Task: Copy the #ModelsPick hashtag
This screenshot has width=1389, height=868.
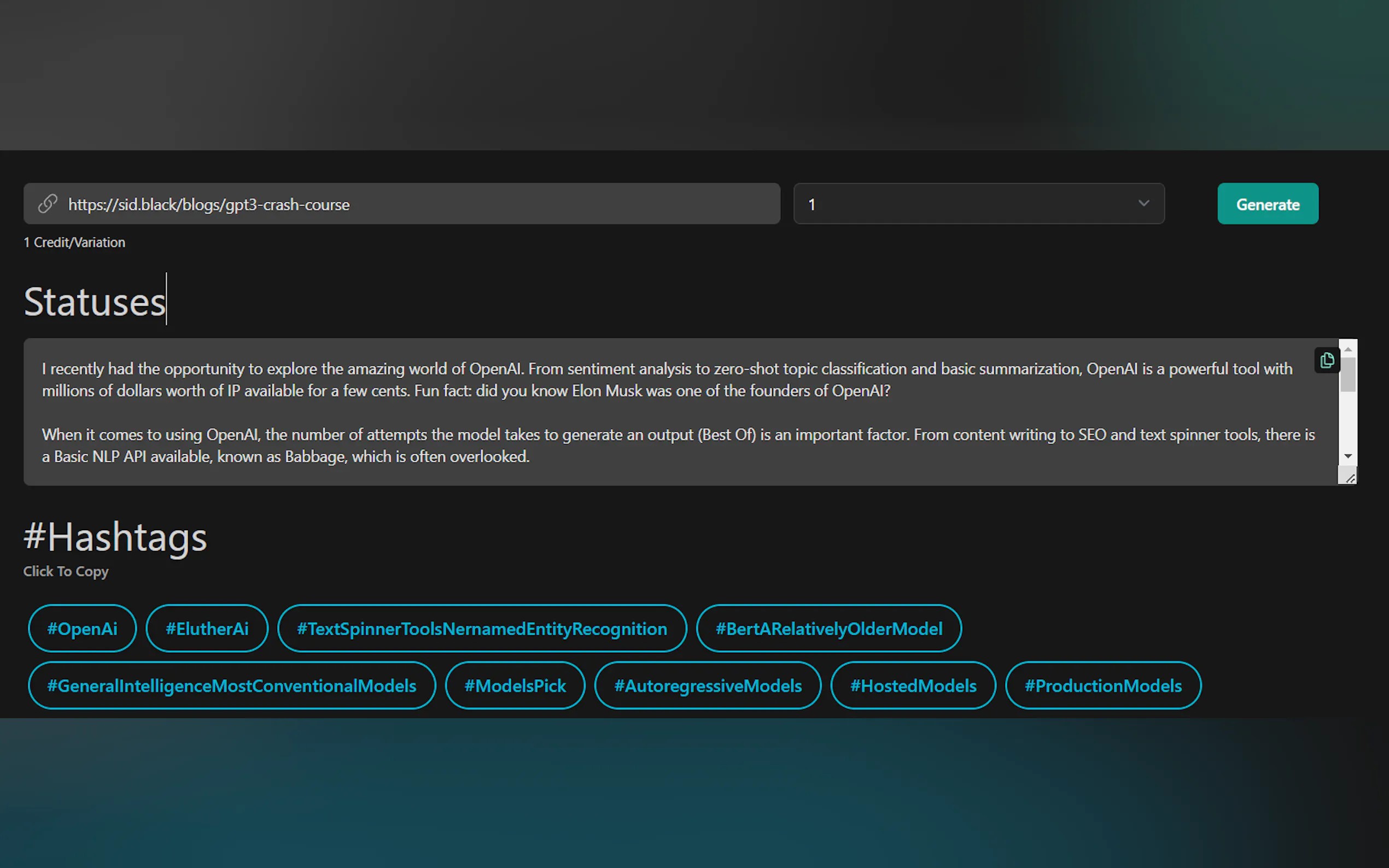Action: coord(515,685)
